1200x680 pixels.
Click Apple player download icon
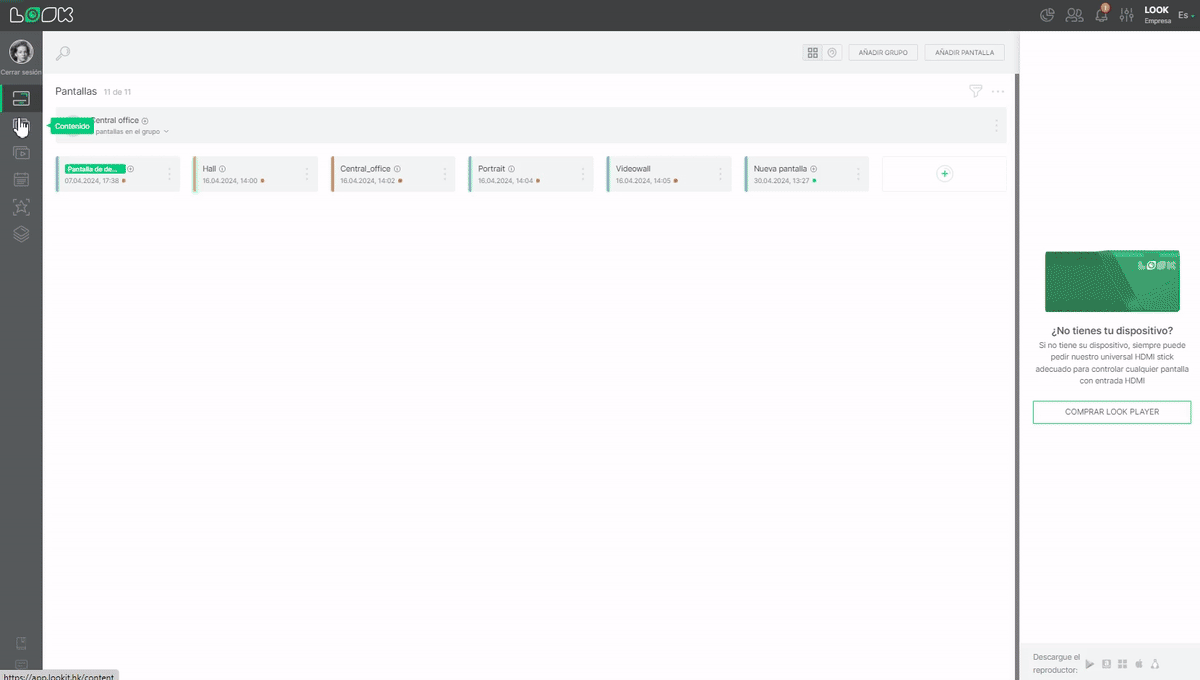[x=1139, y=664]
